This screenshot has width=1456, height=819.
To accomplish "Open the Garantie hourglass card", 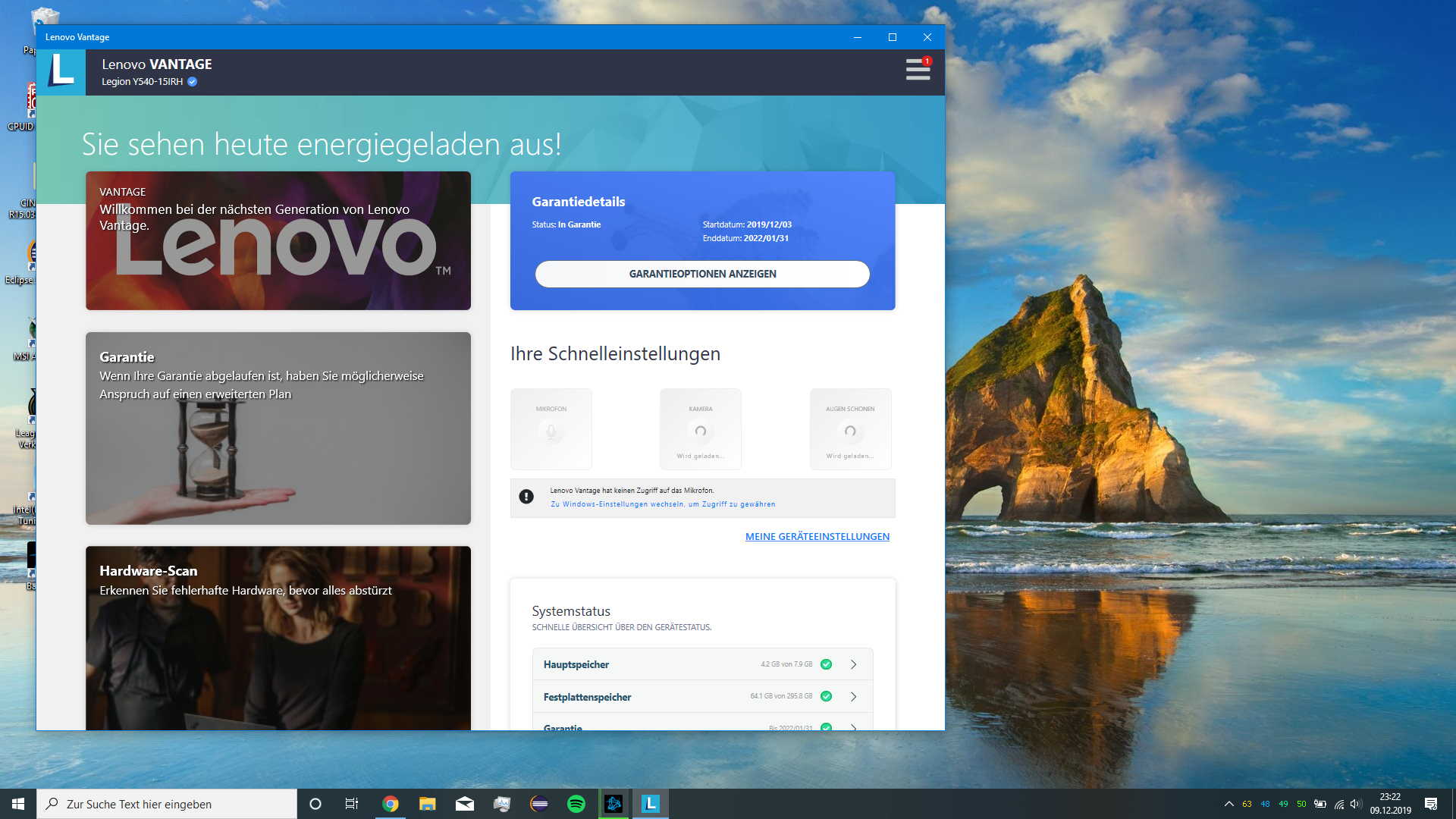I will [x=278, y=428].
